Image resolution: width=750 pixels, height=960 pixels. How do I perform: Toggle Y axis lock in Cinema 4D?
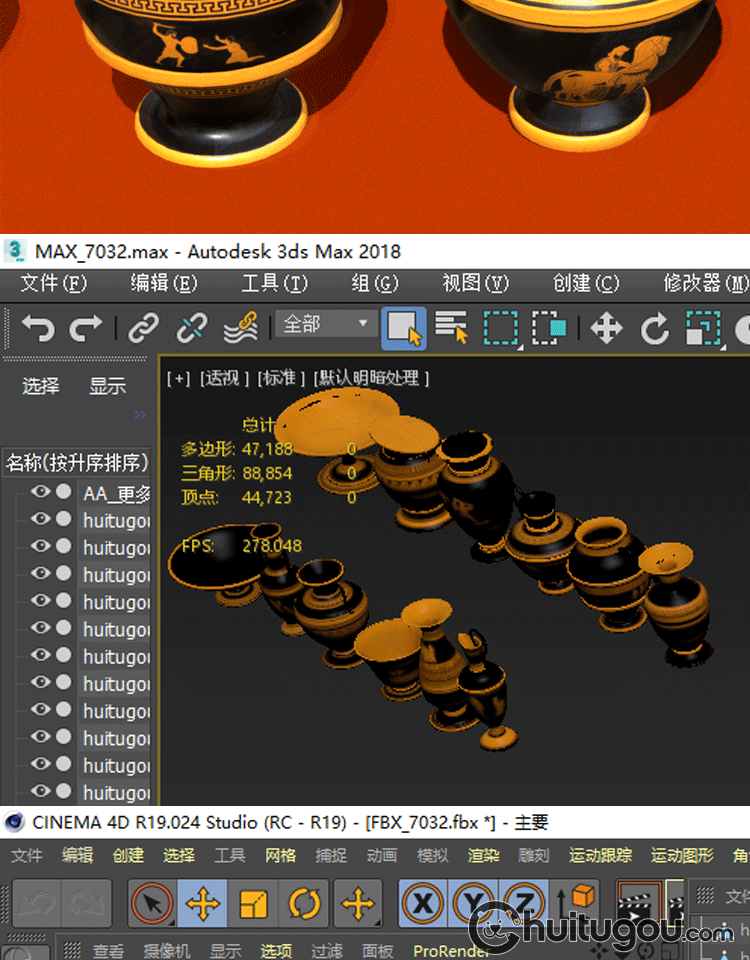coord(472,905)
